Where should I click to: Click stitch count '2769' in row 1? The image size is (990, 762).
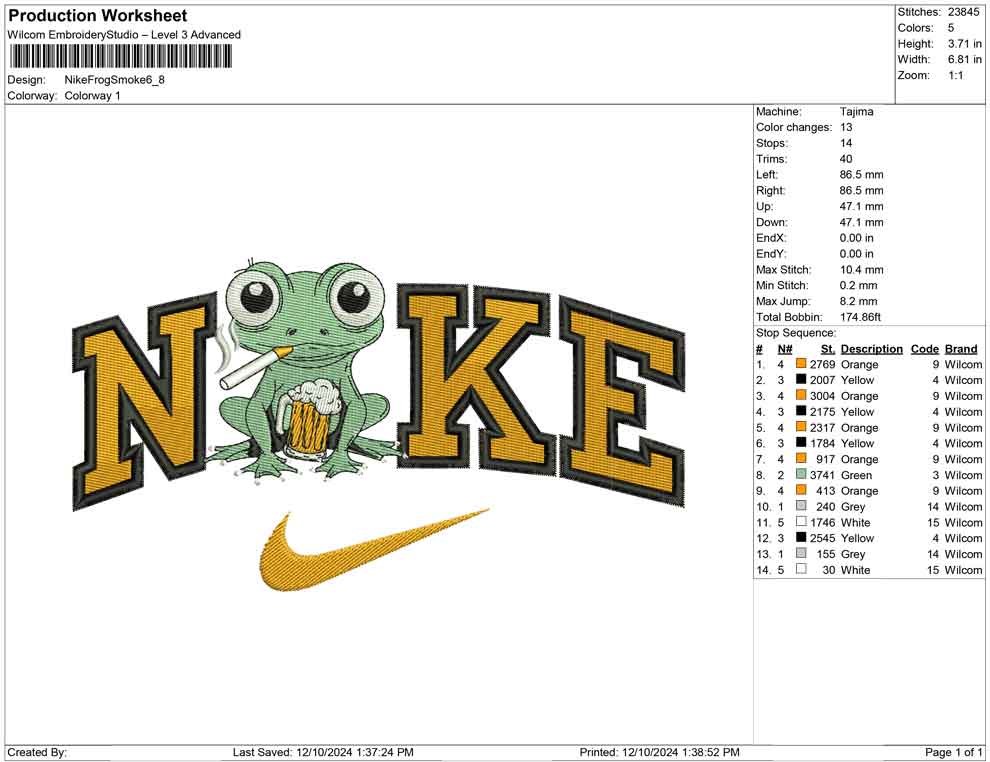822,364
